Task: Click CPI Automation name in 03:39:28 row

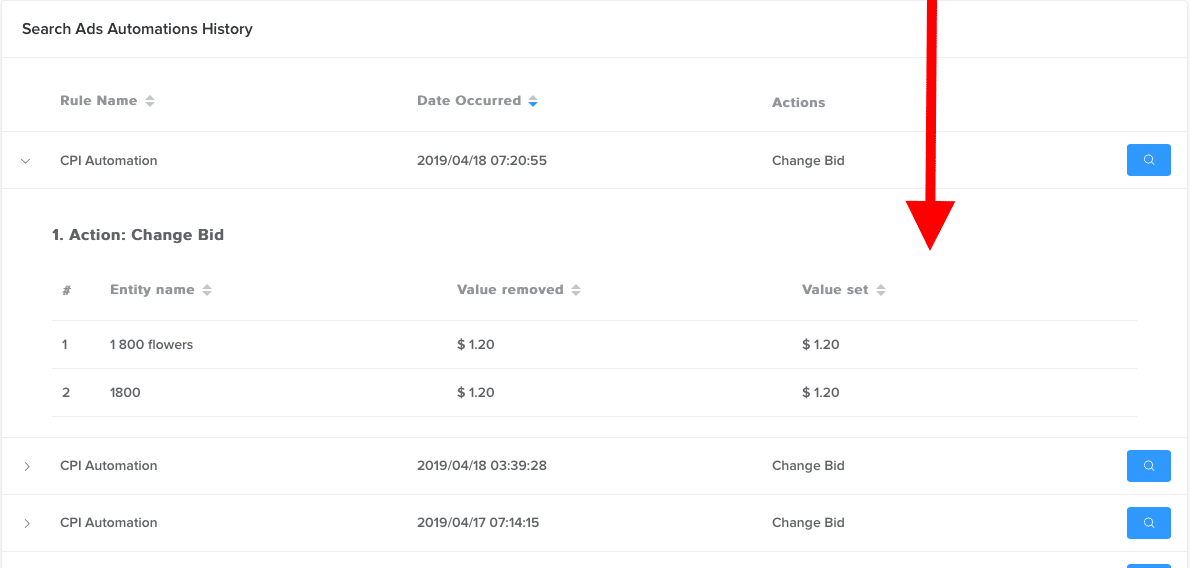Action: pyautogui.click(x=109, y=465)
